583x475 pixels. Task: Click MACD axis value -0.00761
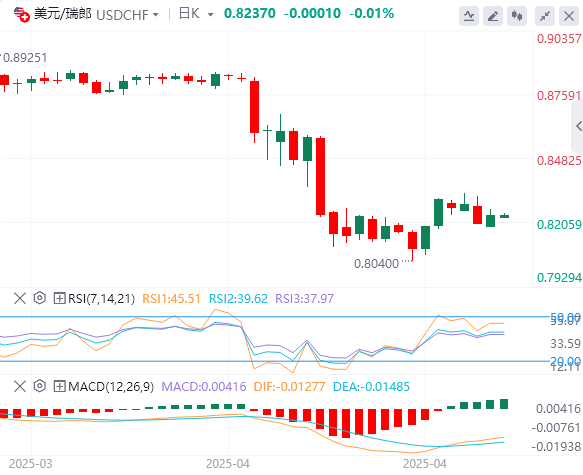(556, 428)
